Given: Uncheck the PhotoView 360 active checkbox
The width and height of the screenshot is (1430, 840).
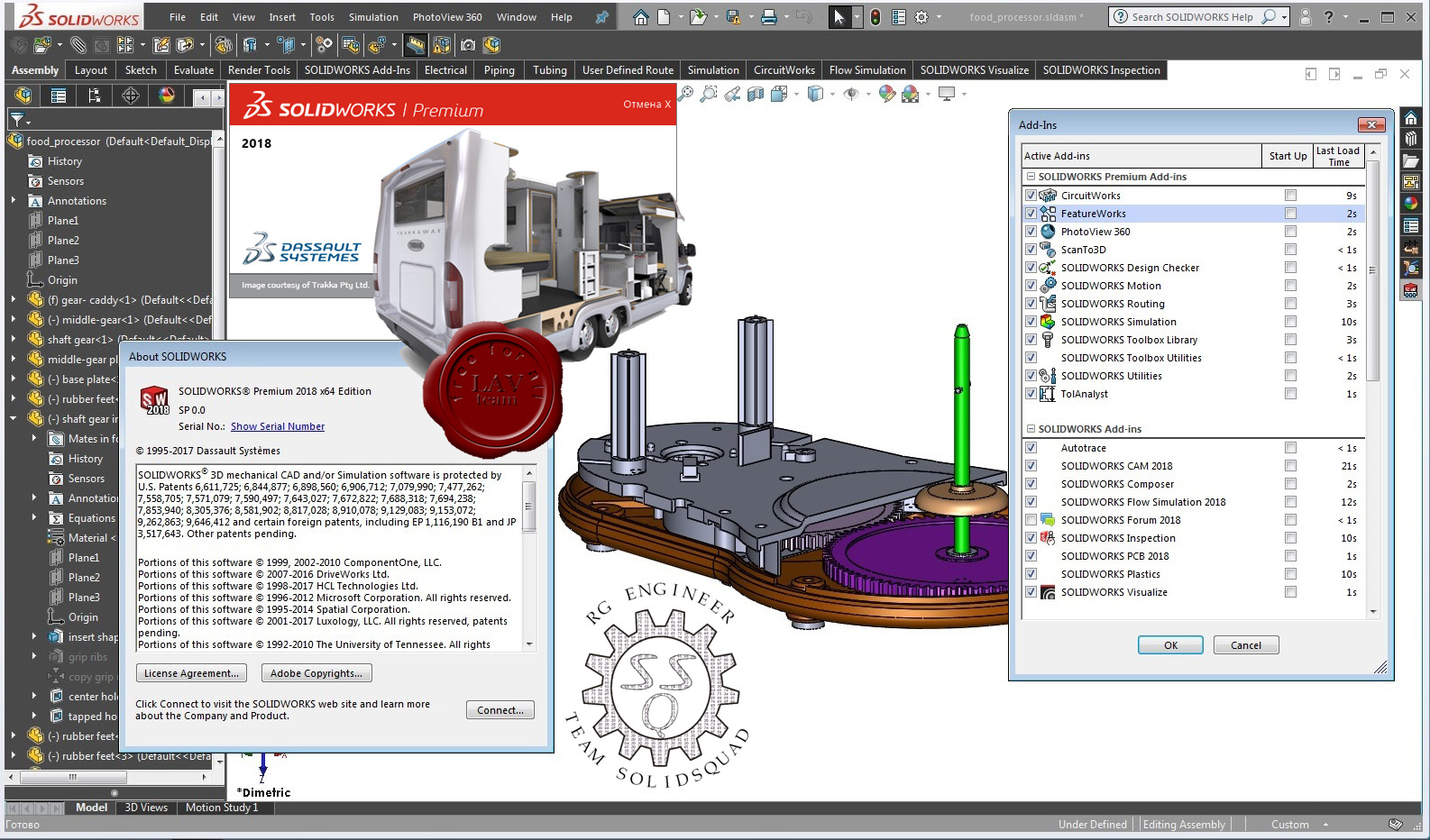Looking at the screenshot, I should coord(1031,232).
